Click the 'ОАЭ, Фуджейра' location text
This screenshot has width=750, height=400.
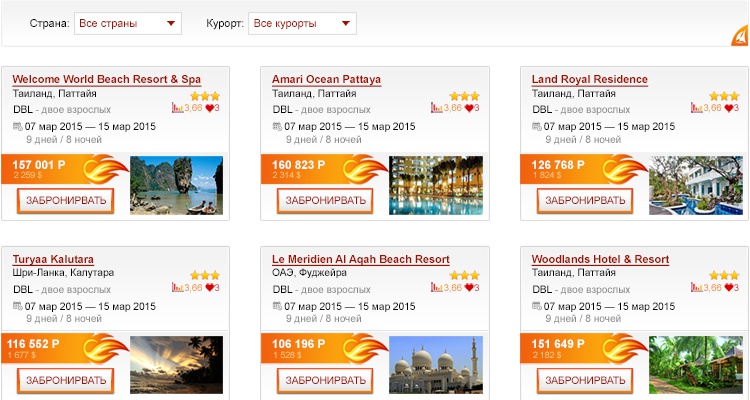tap(309, 273)
